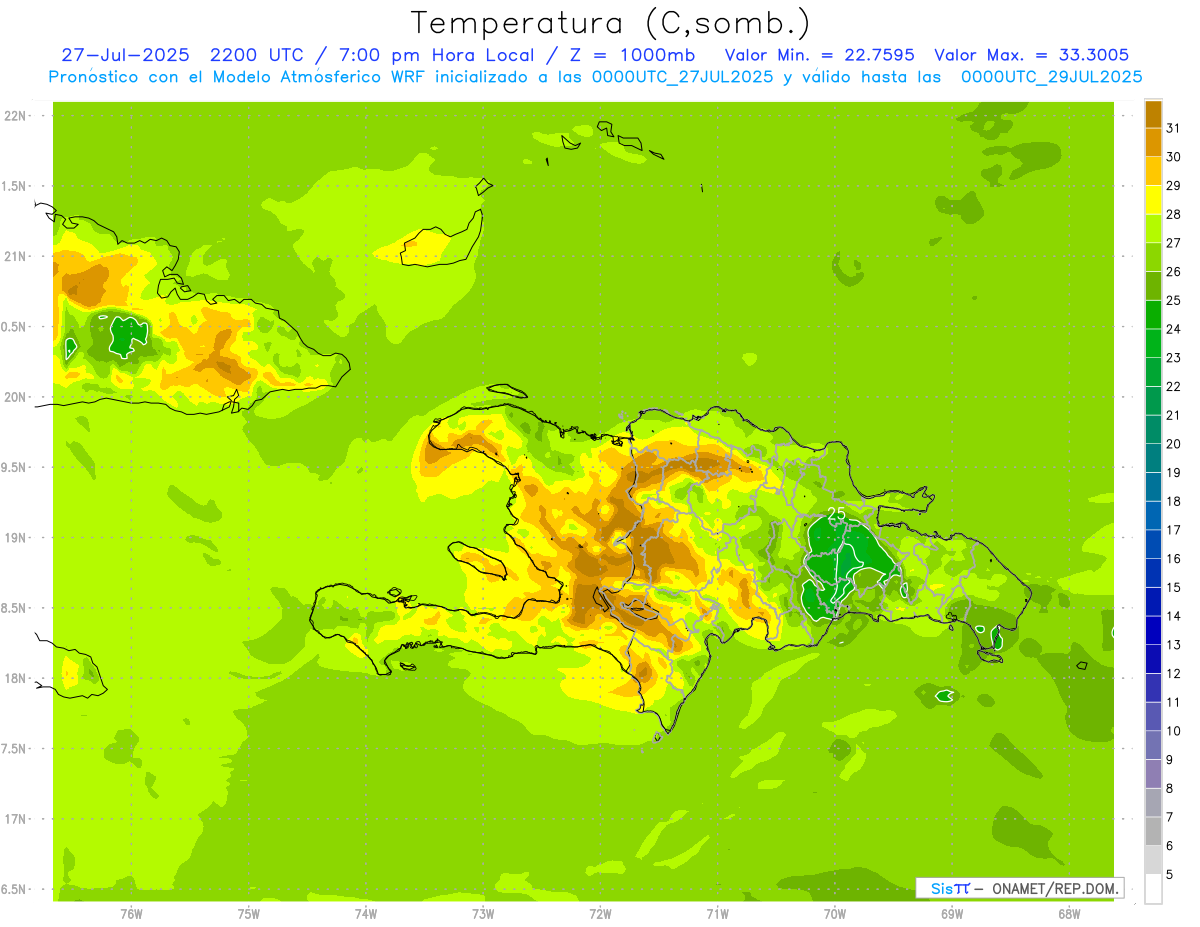This screenshot has height=927, width=1200.
Task: Click the green legend swatch between 24 and 25
Action: [x=1153, y=315]
